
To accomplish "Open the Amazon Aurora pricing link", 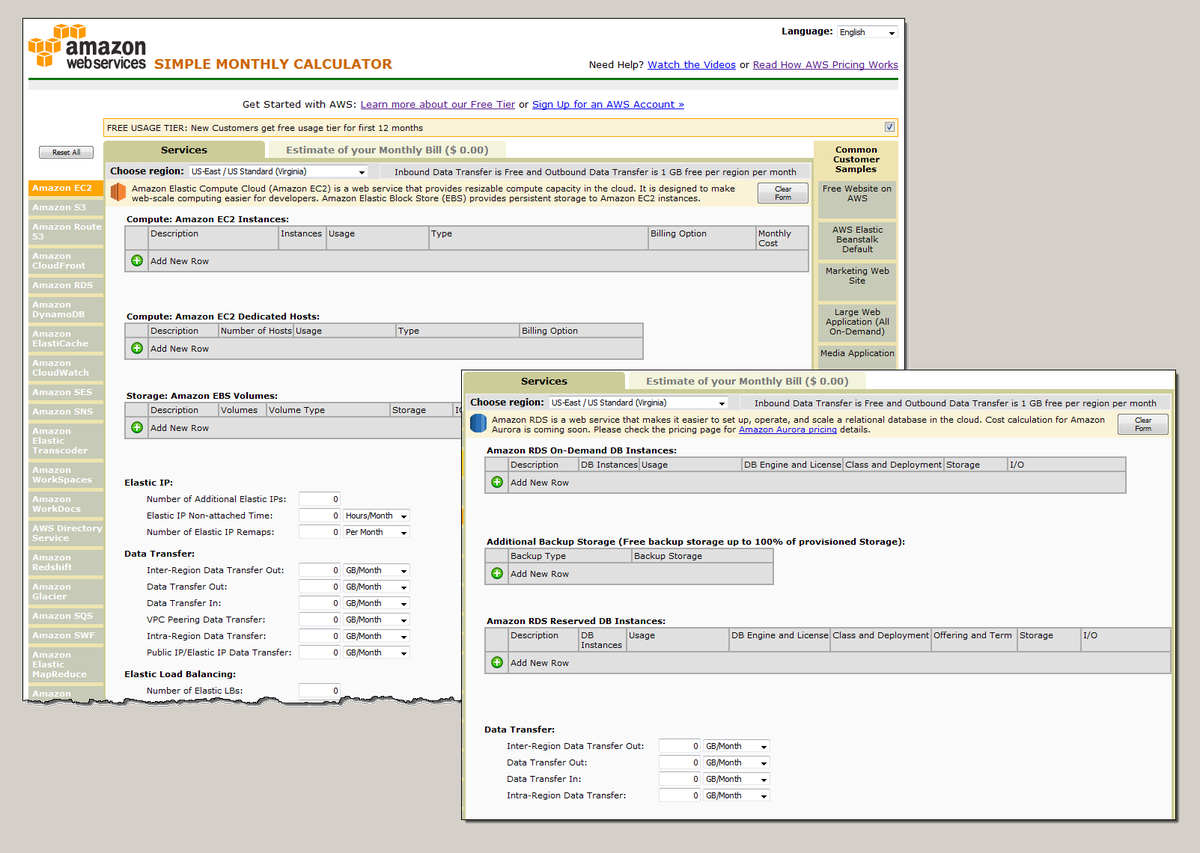I will pyautogui.click(x=788, y=430).
